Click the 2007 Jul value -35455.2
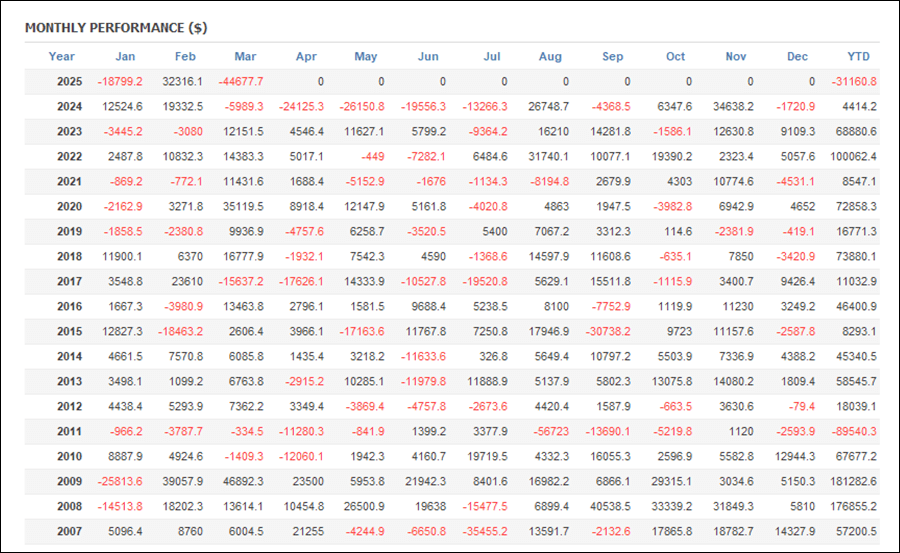Screen dimensions: 900x553 click(485, 531)
